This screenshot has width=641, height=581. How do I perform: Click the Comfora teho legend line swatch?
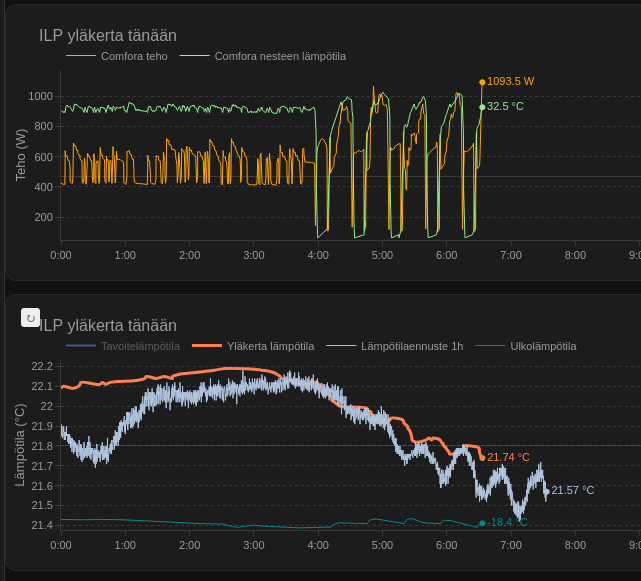point(81,56)
